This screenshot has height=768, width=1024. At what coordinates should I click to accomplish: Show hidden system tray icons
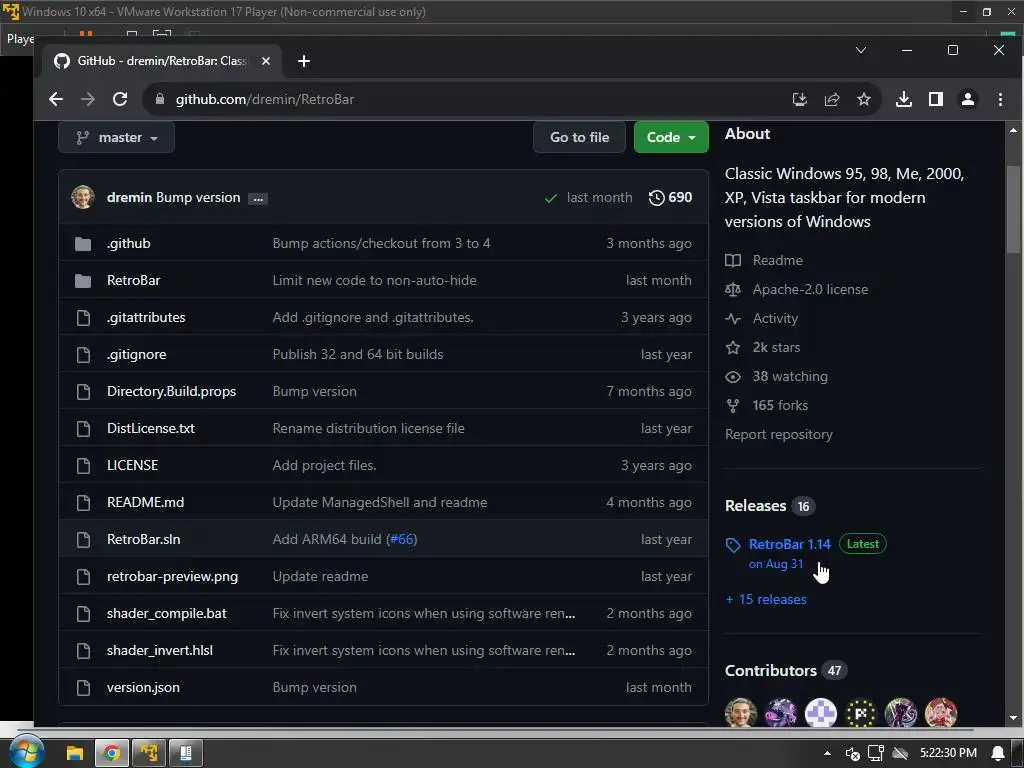tap(827, 753)
